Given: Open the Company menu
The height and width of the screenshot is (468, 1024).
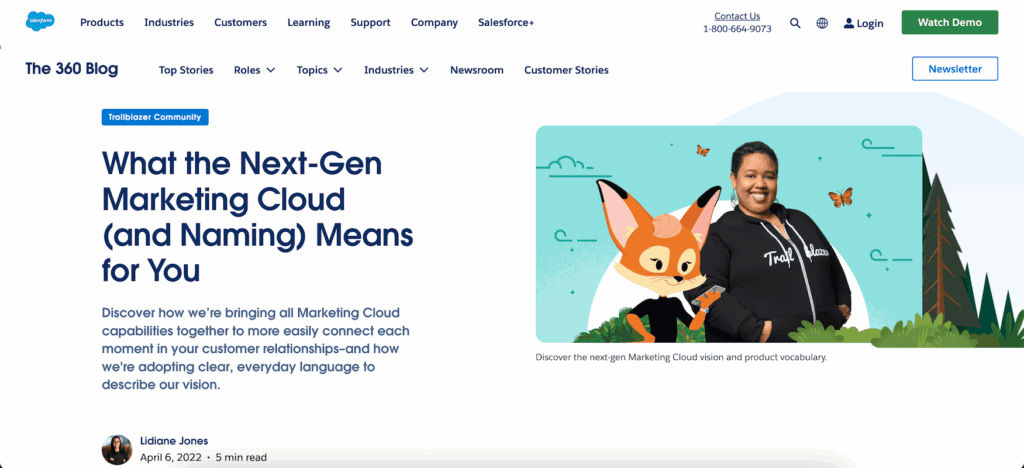Looking at the screenshot, I should (x=434, y=22).
